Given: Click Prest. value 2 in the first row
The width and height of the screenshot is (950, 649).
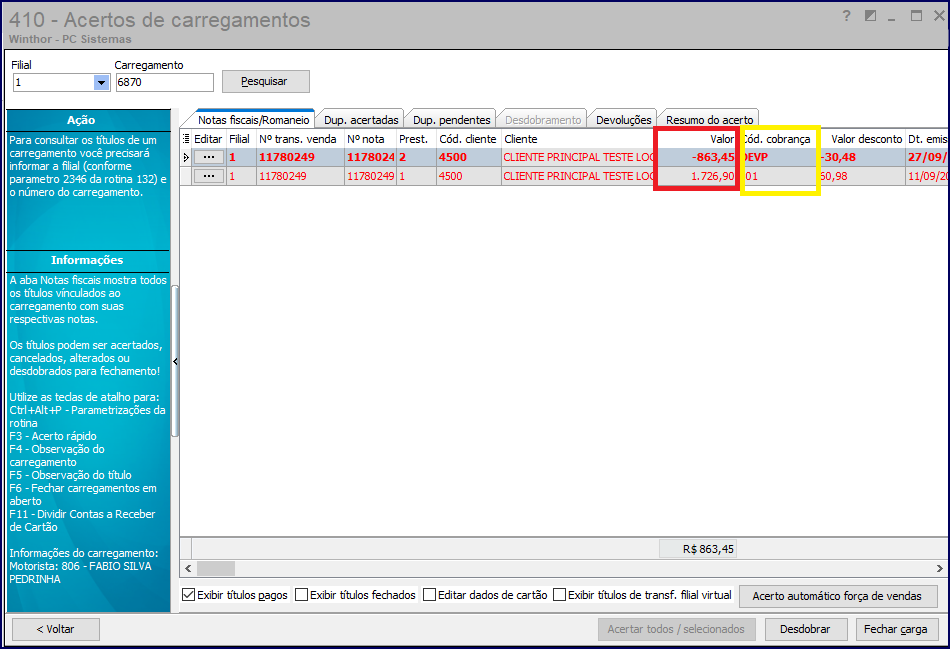Looking at the screenshot, I should (416, 157).
